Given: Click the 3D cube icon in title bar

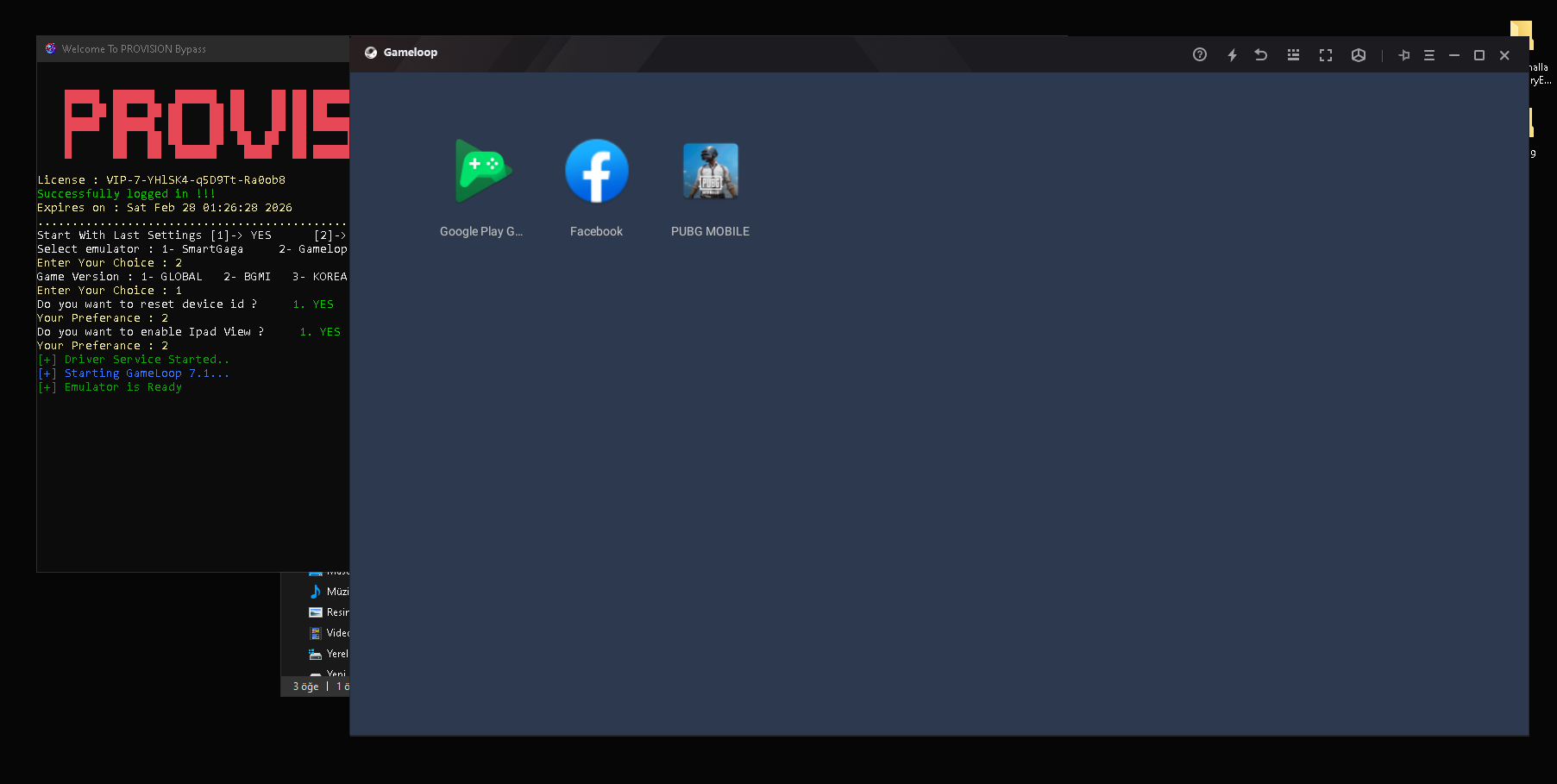Looking at the screenshot, I should 1359,54.
